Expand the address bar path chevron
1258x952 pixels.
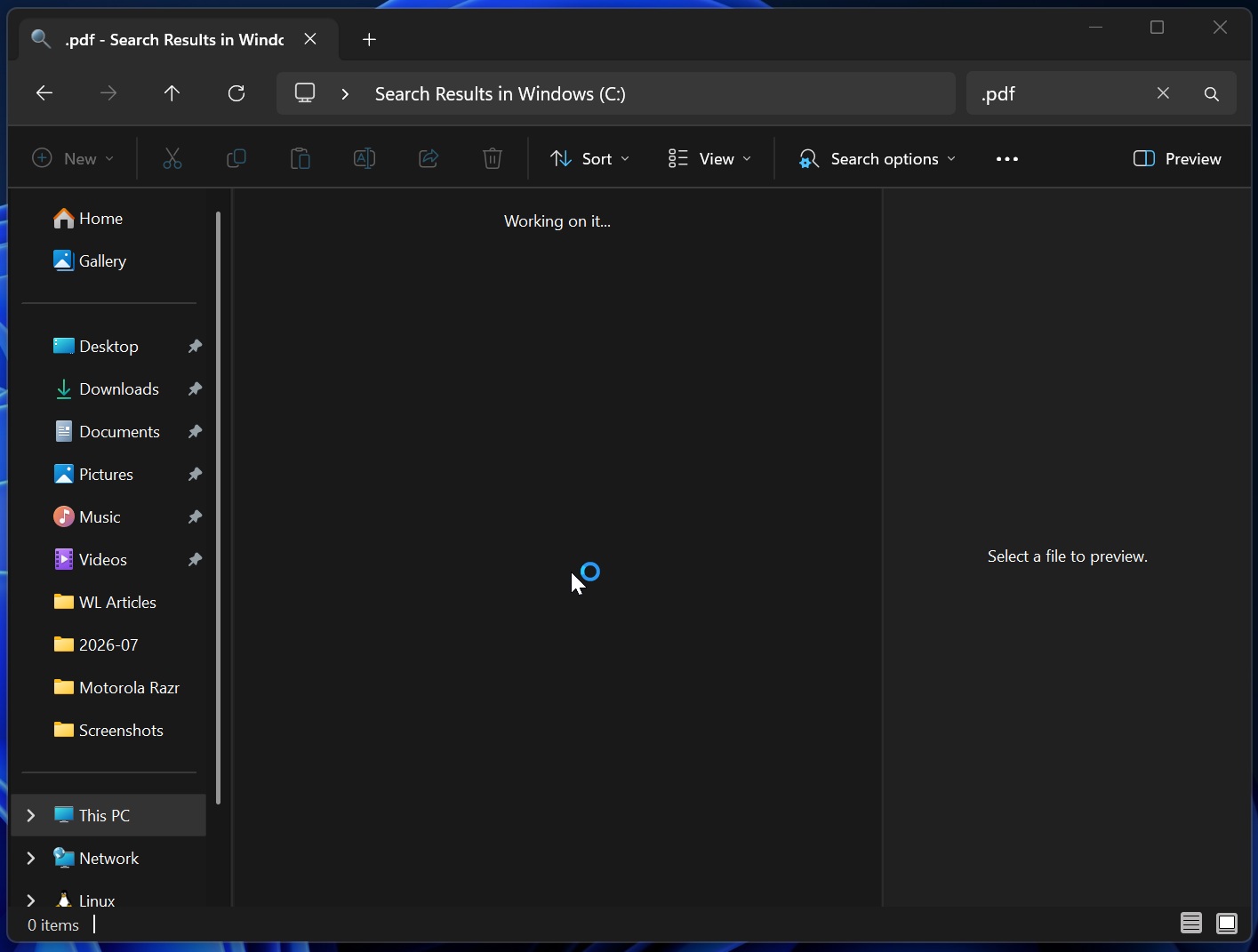pos(346,93)
